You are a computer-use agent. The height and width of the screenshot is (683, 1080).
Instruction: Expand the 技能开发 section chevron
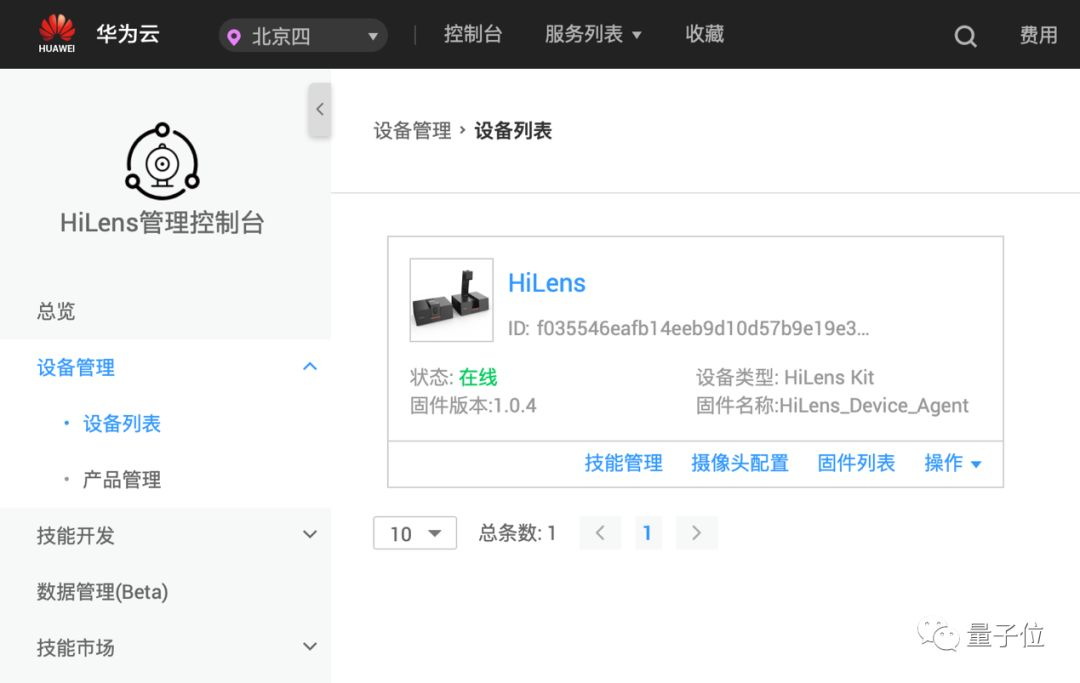[310, 534]
